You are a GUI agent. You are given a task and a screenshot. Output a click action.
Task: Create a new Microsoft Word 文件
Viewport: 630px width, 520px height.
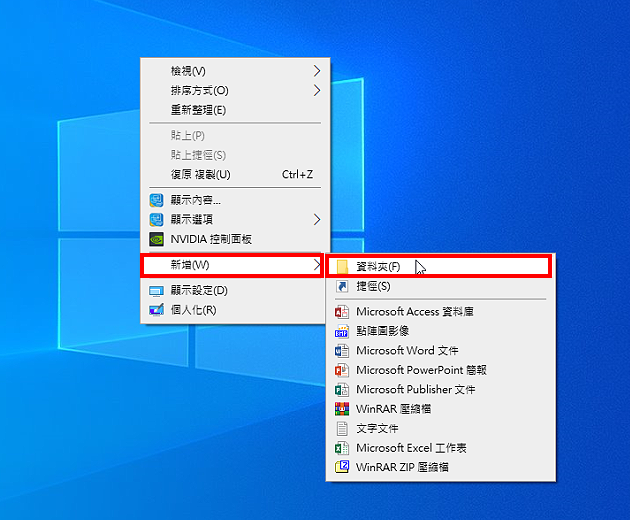[x=441, y=350]
